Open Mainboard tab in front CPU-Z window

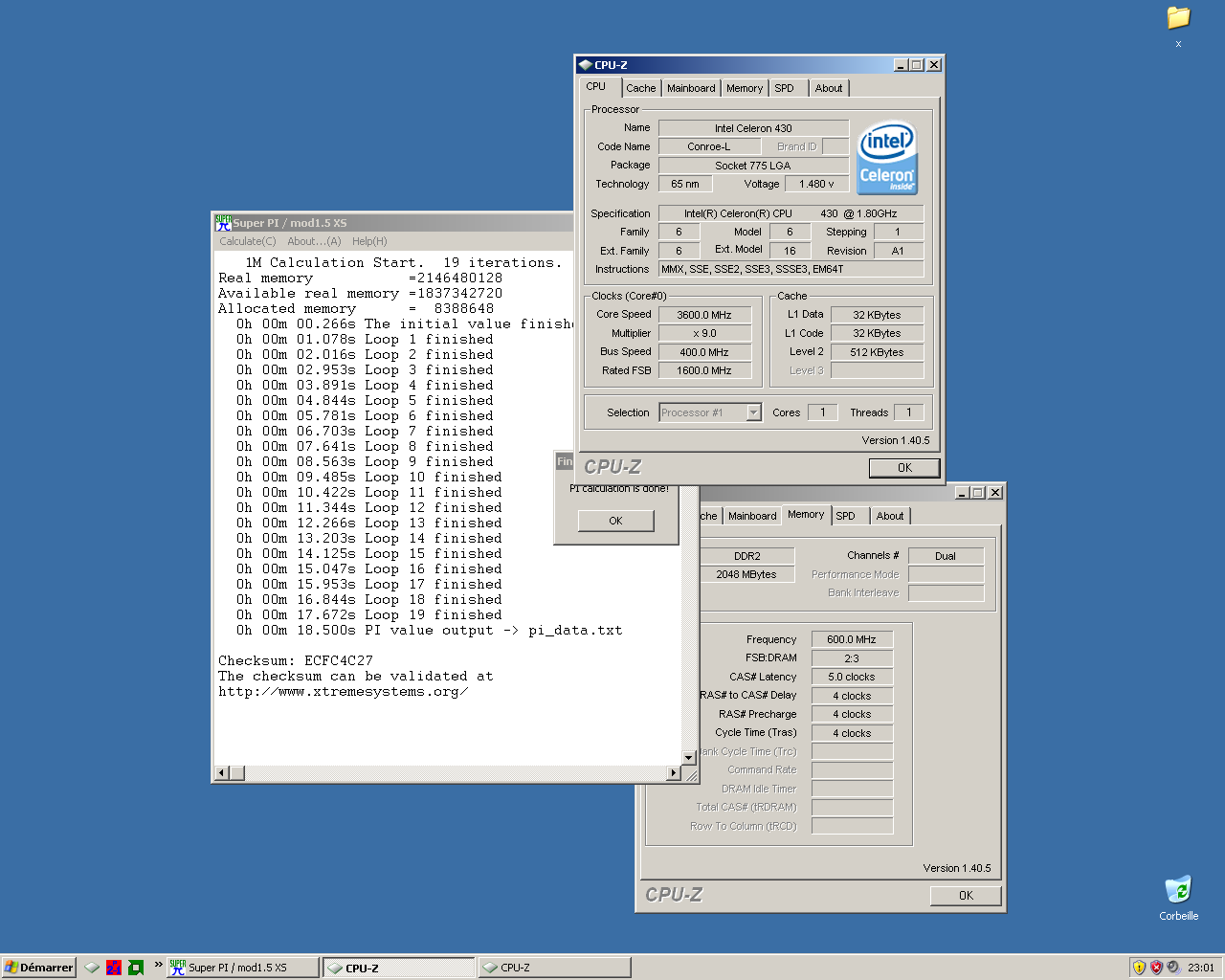[691, 88]
